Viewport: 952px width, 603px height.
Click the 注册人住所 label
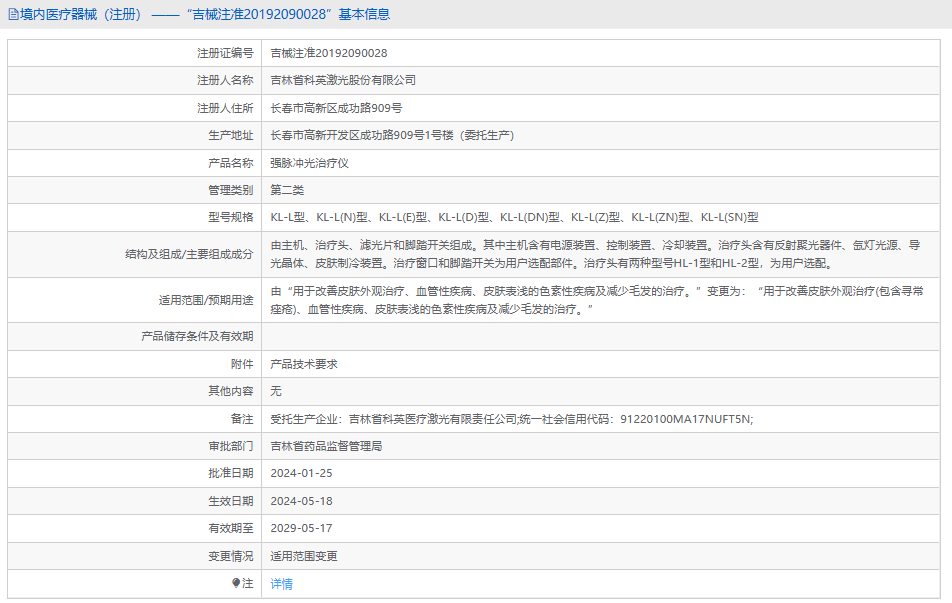coord(225,108)
